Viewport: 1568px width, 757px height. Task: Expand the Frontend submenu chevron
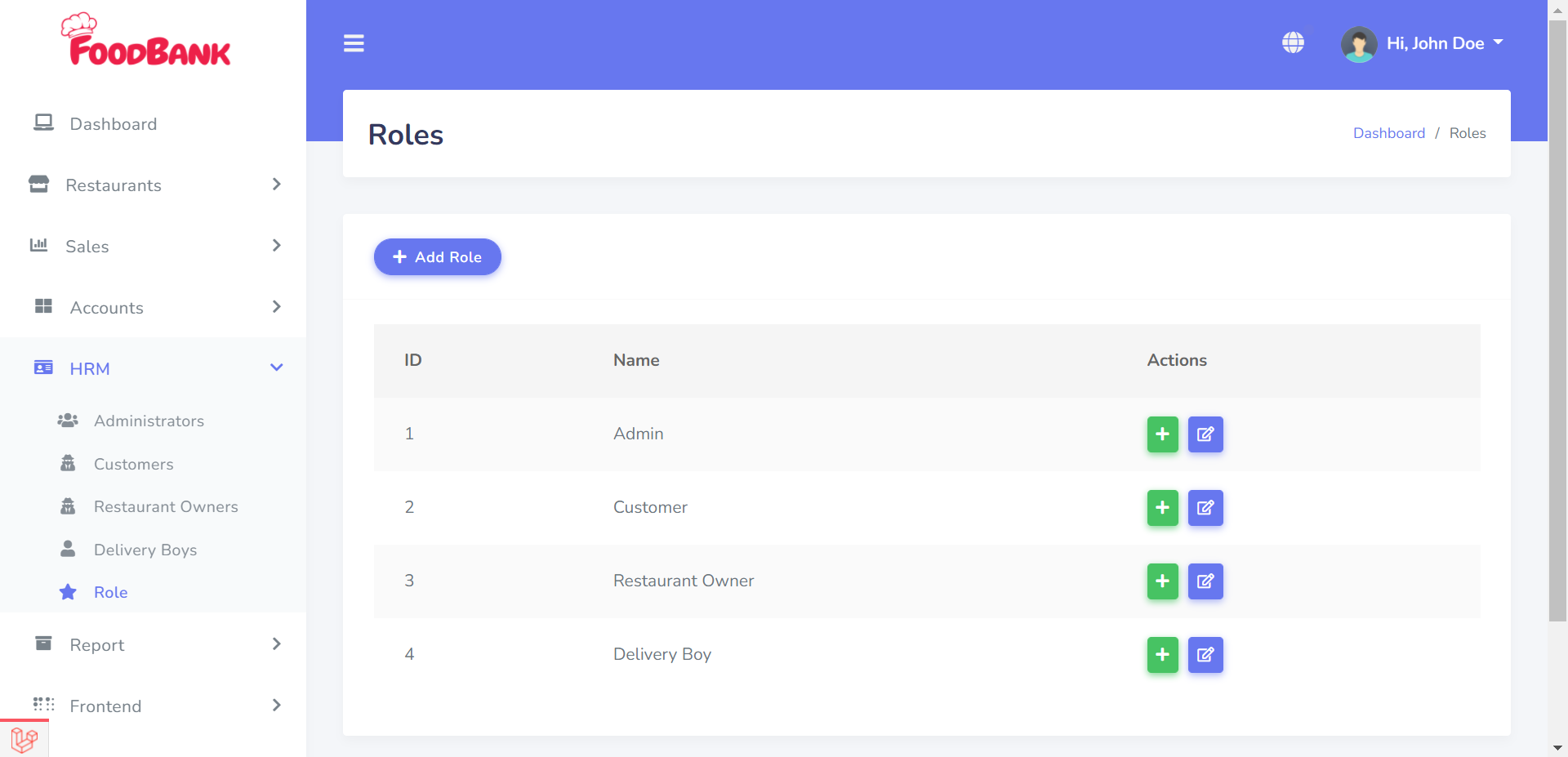[x=277, y=706]
